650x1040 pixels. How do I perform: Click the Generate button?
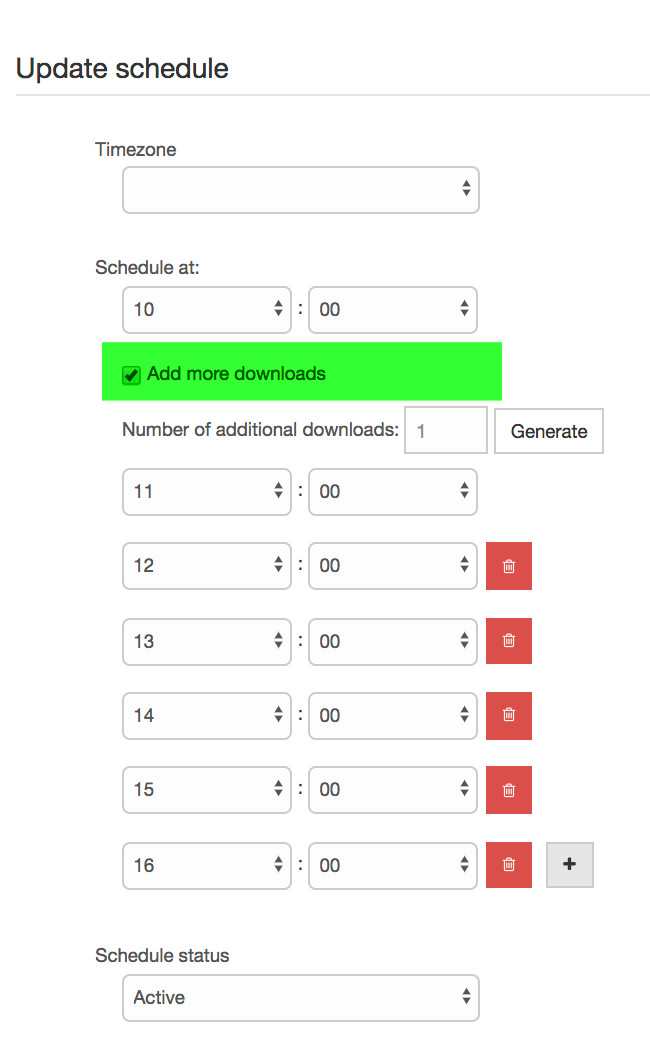pyautogui.click(x=549, y=431)
